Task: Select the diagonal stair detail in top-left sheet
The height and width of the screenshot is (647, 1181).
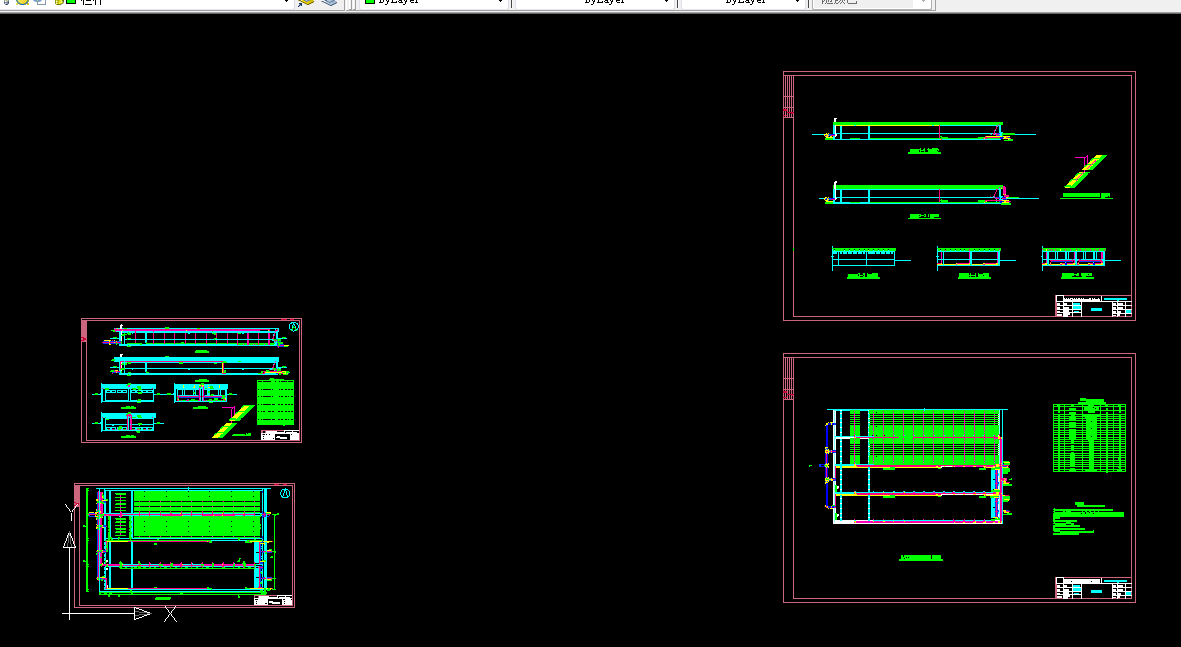Action: (x=233, y=422)
